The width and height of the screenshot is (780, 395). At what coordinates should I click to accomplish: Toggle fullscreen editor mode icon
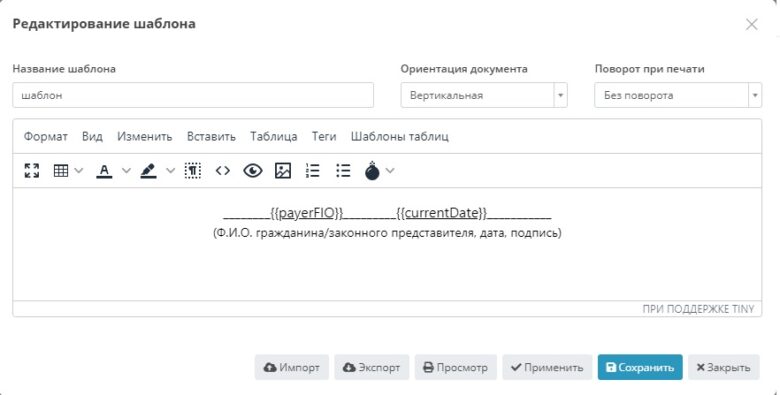click(32, 171)
